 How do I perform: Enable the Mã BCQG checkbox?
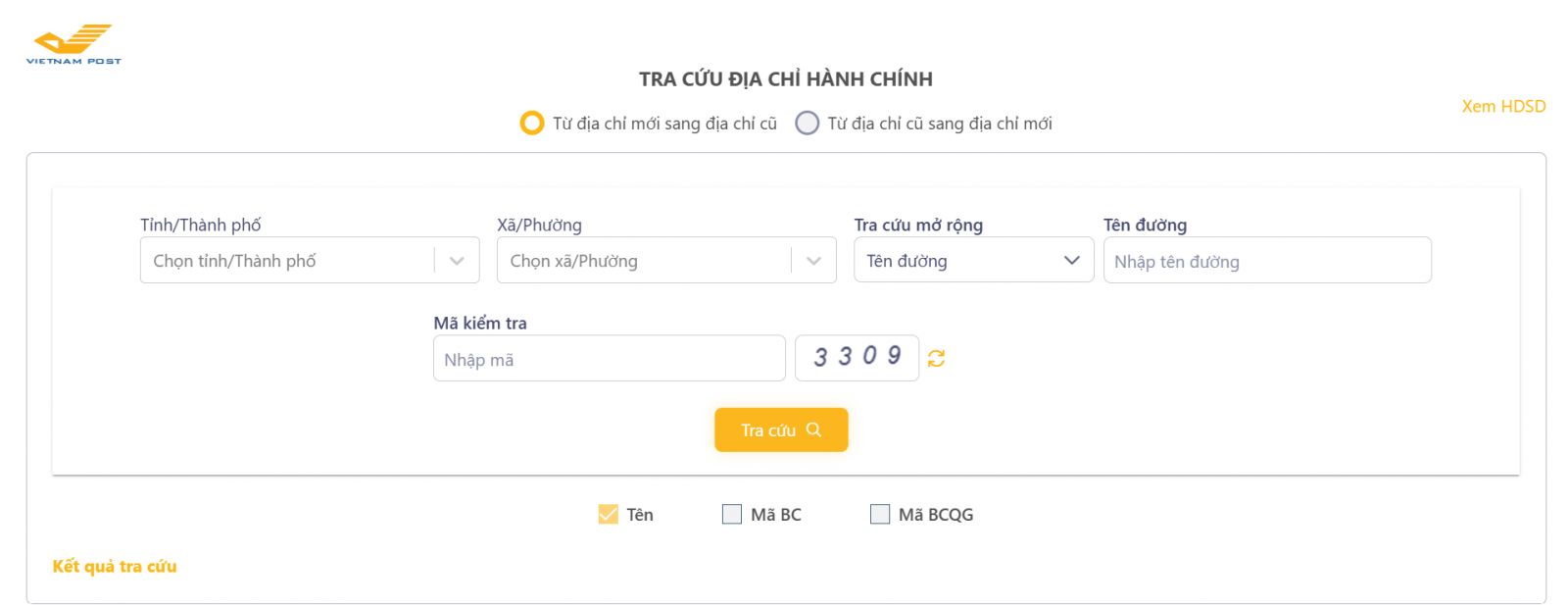click(x=879, y=514)
